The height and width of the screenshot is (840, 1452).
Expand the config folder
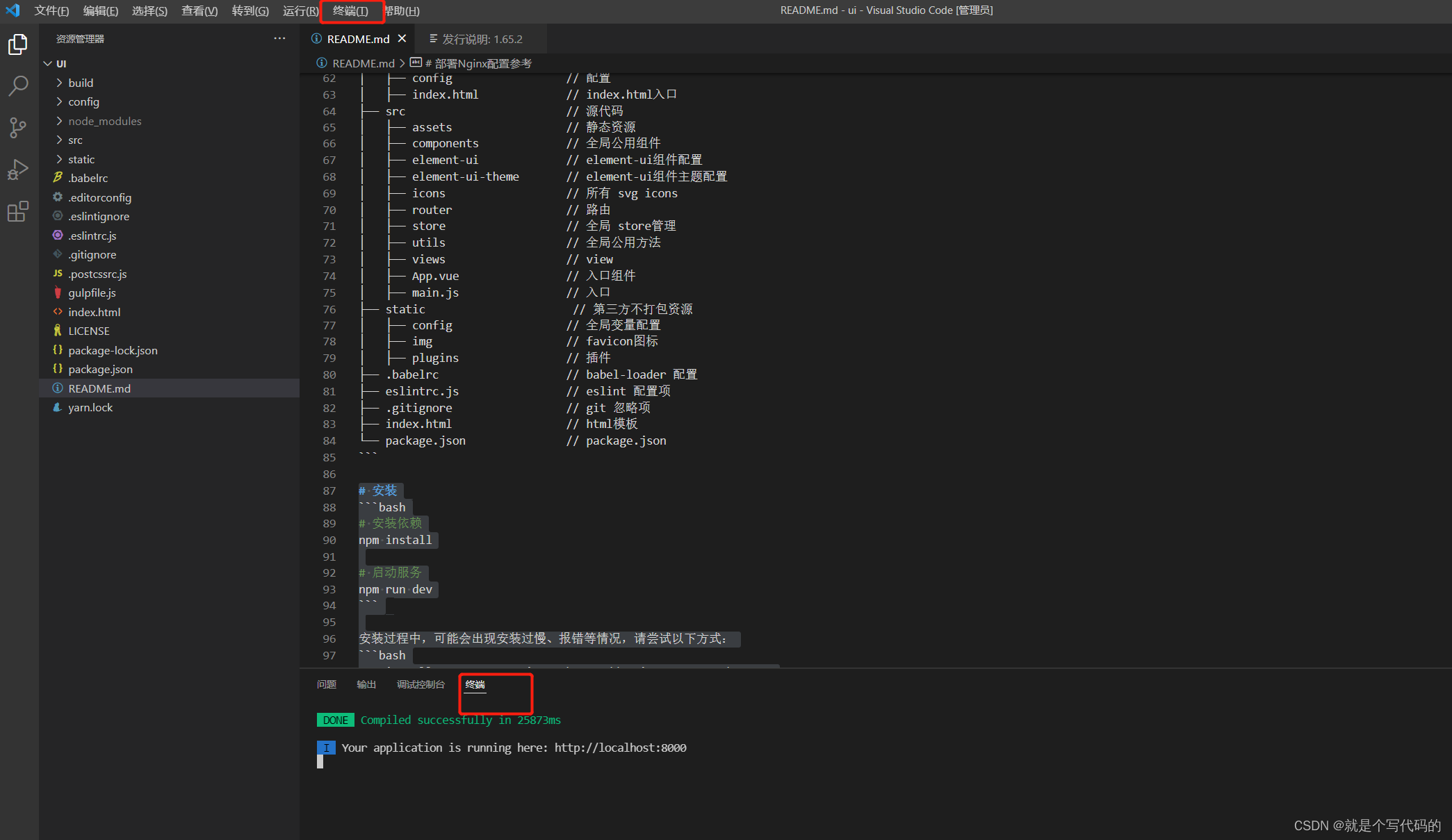(x=59, y=101)
